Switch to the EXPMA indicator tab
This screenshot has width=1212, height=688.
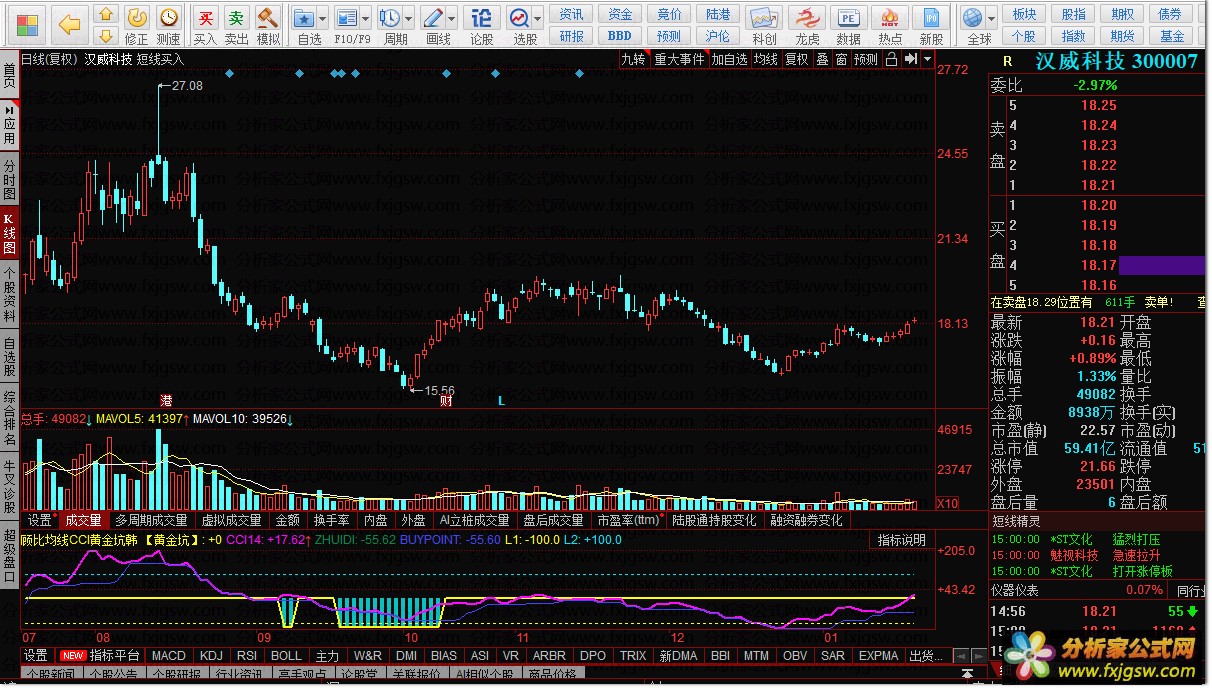point(878,656)
